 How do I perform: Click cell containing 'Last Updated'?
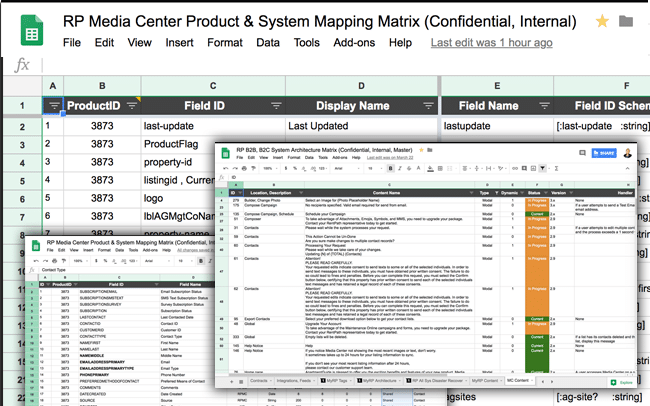pos(361,126)
